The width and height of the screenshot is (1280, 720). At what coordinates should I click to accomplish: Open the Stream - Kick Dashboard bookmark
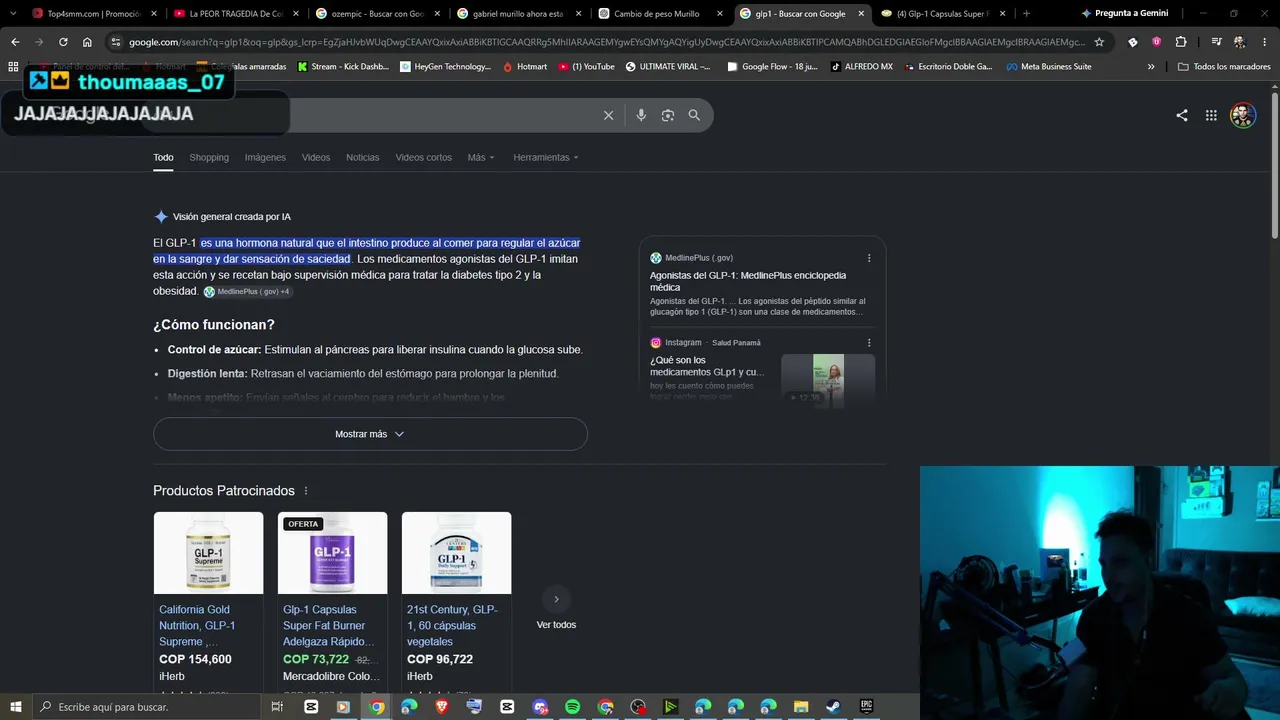tap(343, 67)
